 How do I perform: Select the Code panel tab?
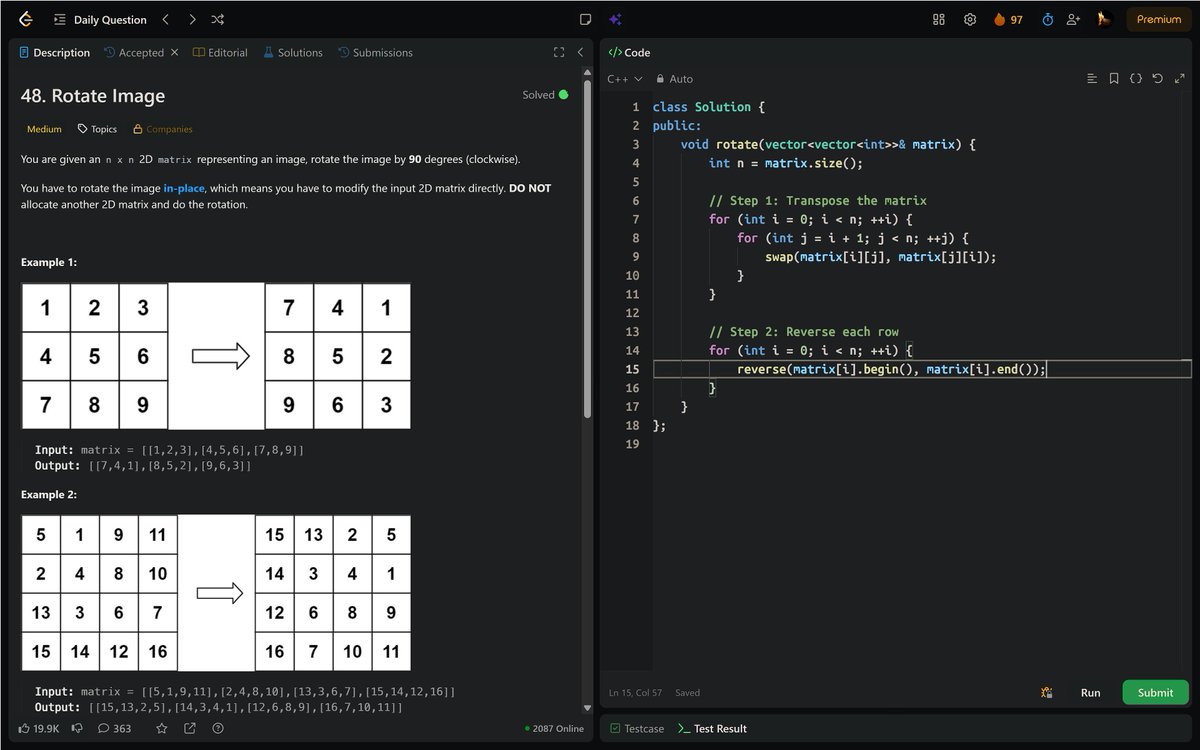pos(629,53)
